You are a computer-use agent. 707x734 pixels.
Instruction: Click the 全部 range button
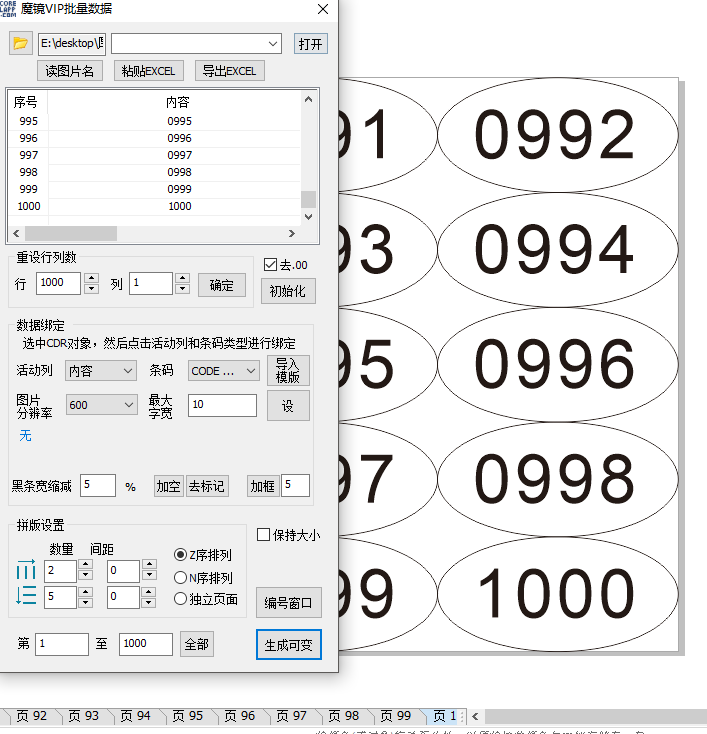pyautogui.click(x=197, y=645)
